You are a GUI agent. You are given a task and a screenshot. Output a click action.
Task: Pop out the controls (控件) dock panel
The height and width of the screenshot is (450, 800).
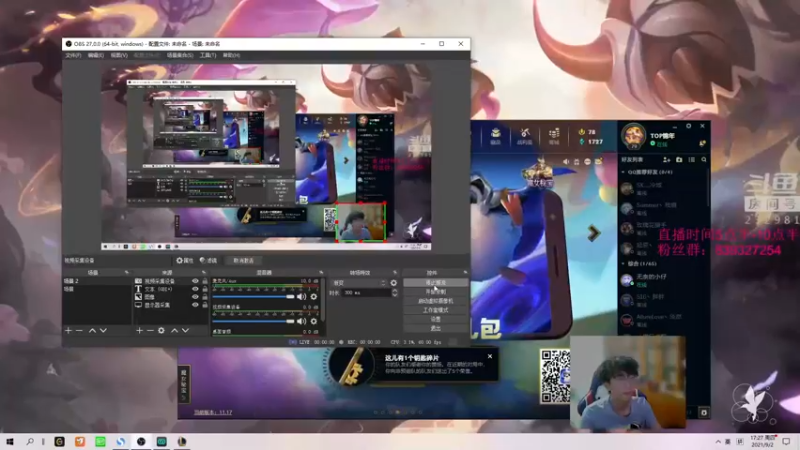[465, 272]
